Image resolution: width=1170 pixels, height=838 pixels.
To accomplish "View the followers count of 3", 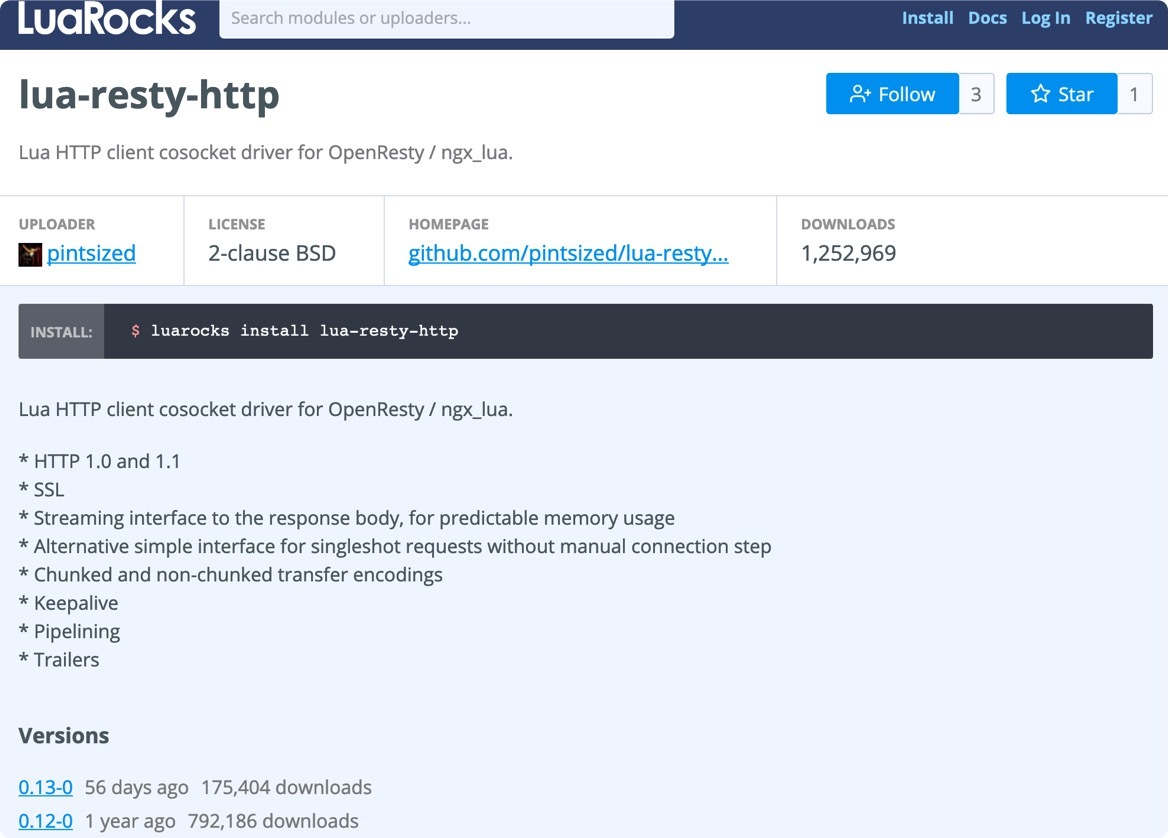I will coord(976,94).
